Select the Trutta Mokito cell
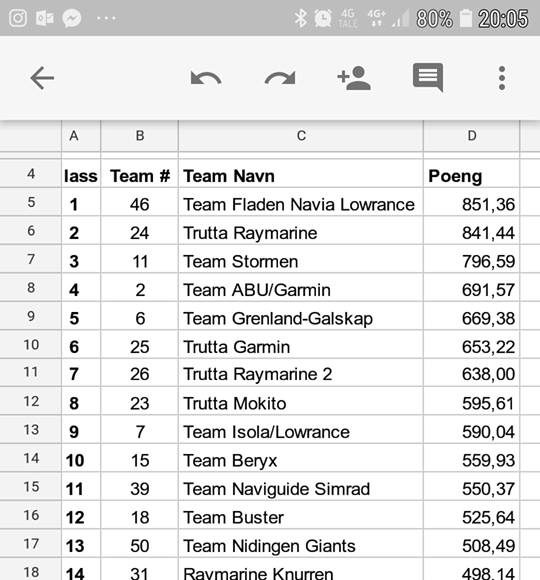The width and height of the screenshot is (540, 580). [301, 403]
